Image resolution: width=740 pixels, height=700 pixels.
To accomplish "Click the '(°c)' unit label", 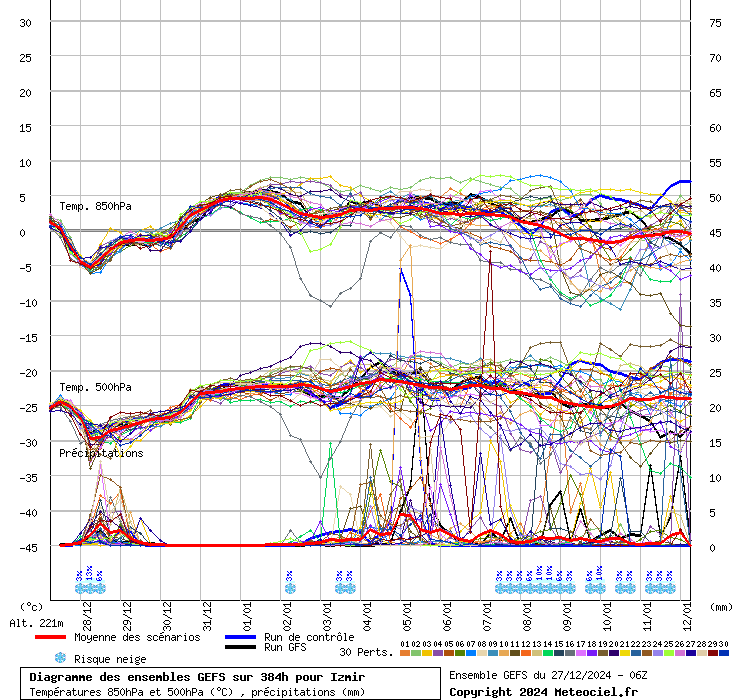I will pyautogui.click(x=31, y=607).
